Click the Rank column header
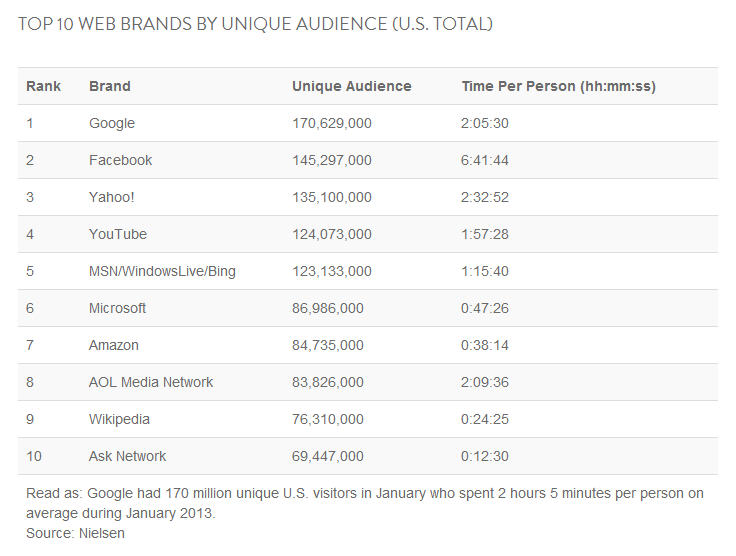The width and height of the screenshot is (736, 556). (43, 86)
